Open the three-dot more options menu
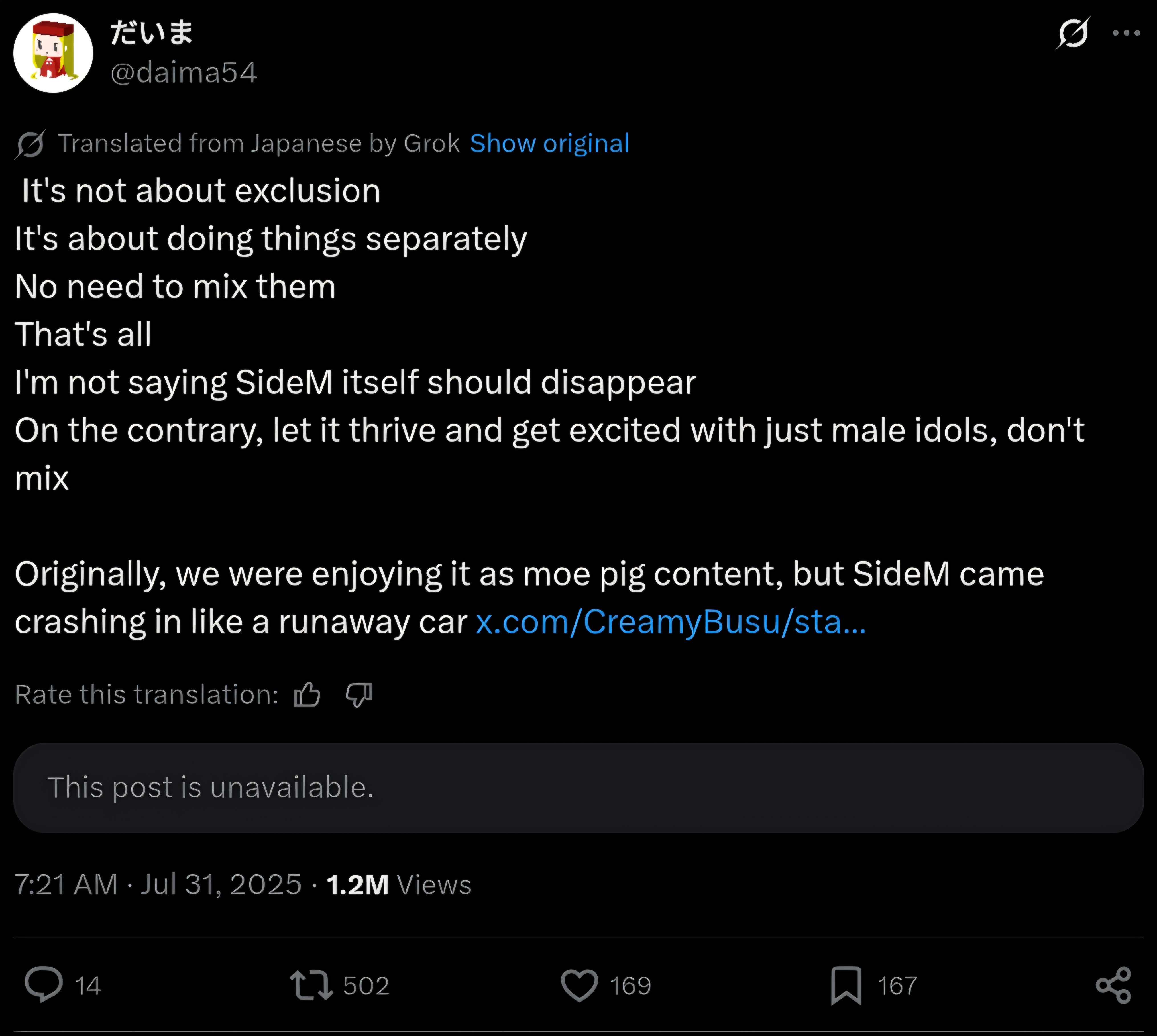Viewport: 1157px width, 1036px height. [1126, 33]
